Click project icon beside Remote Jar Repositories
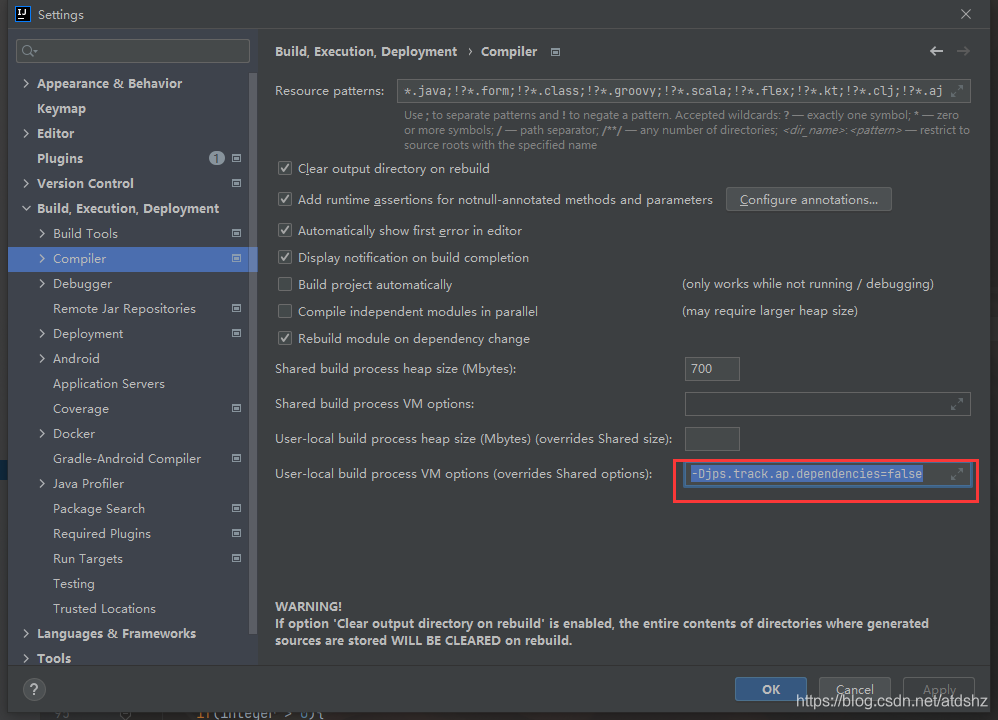The image size is (998, 720). (236, 308)
